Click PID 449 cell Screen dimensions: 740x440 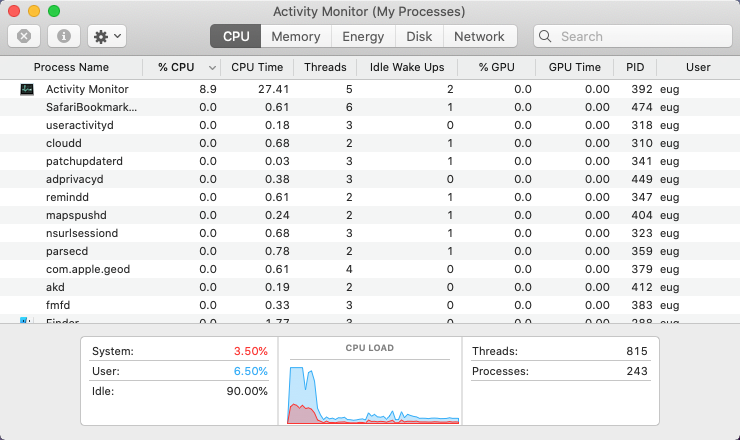coord(642,179)
